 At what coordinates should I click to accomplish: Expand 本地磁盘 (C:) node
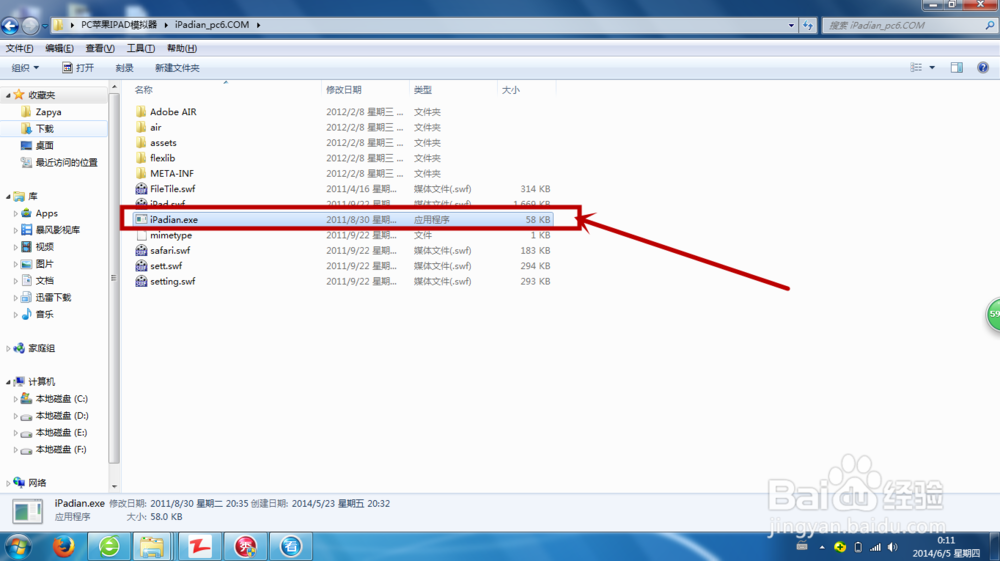coord(15,399)
